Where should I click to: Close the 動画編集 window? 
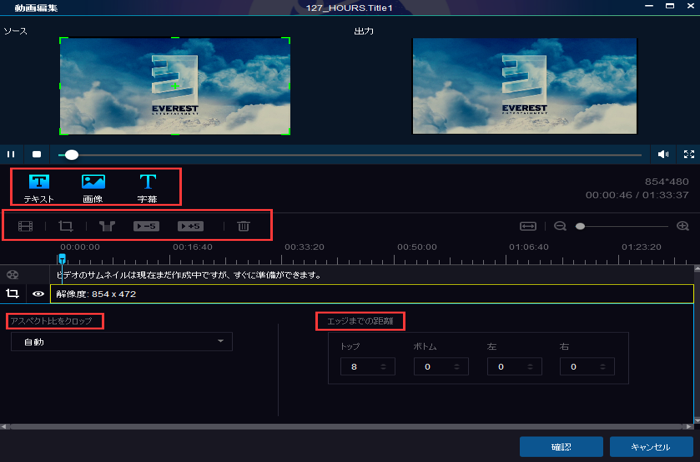coord(690,6)
